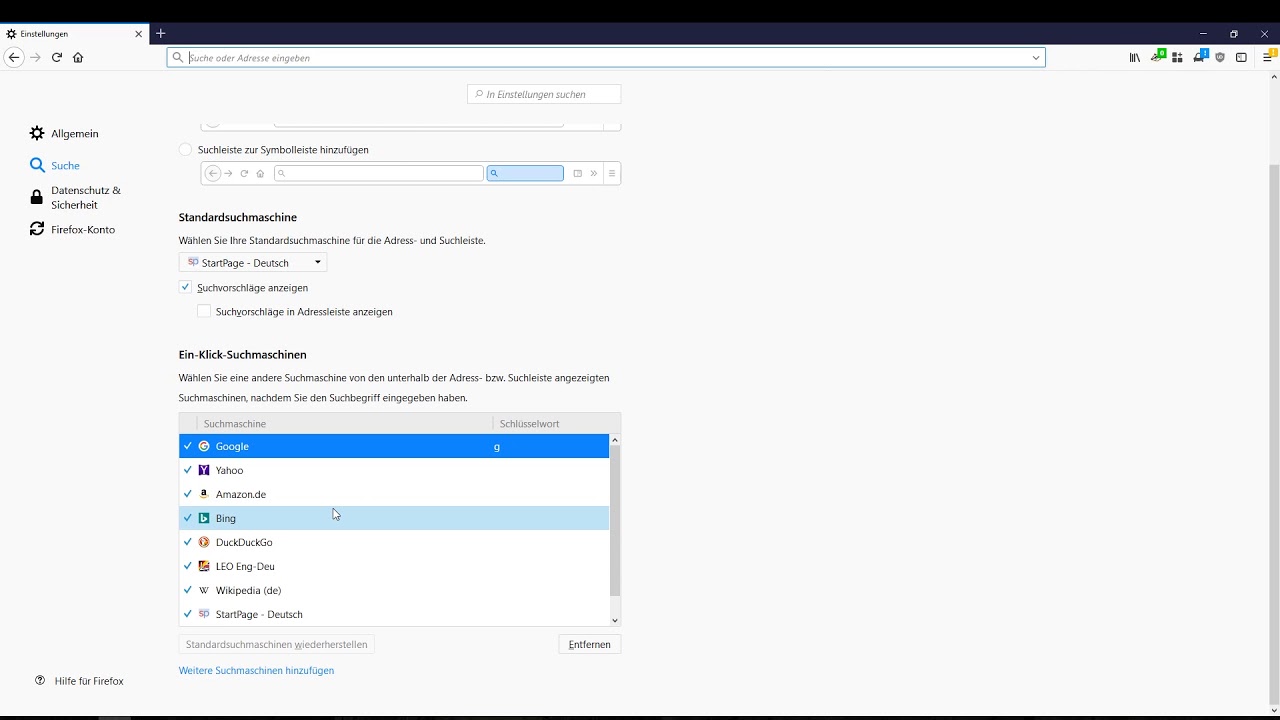This screenshot has width=1280, height=720.
Task: Reload the current page
Action: coord(57,58)
